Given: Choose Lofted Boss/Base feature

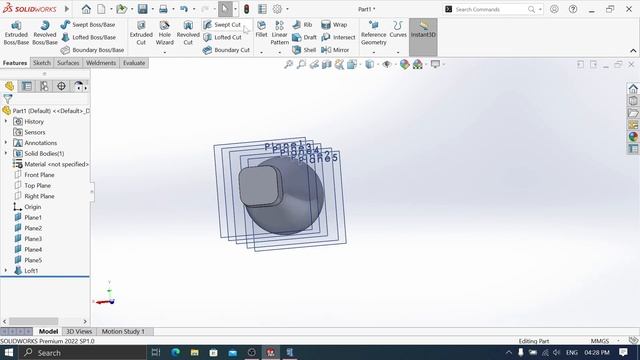Looking at the screenshot, I should [x=88, y=37].
